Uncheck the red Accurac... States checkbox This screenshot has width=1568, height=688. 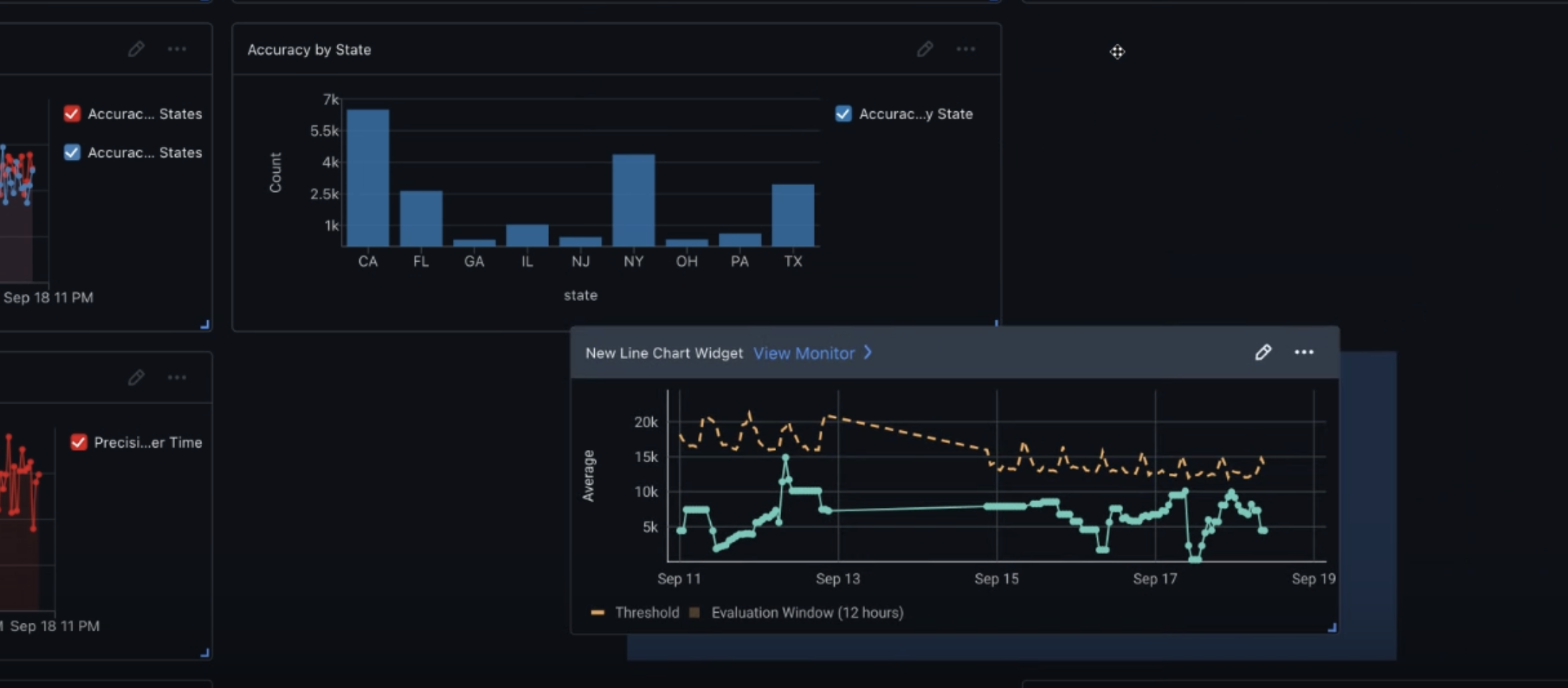click(x=72, y=114)
